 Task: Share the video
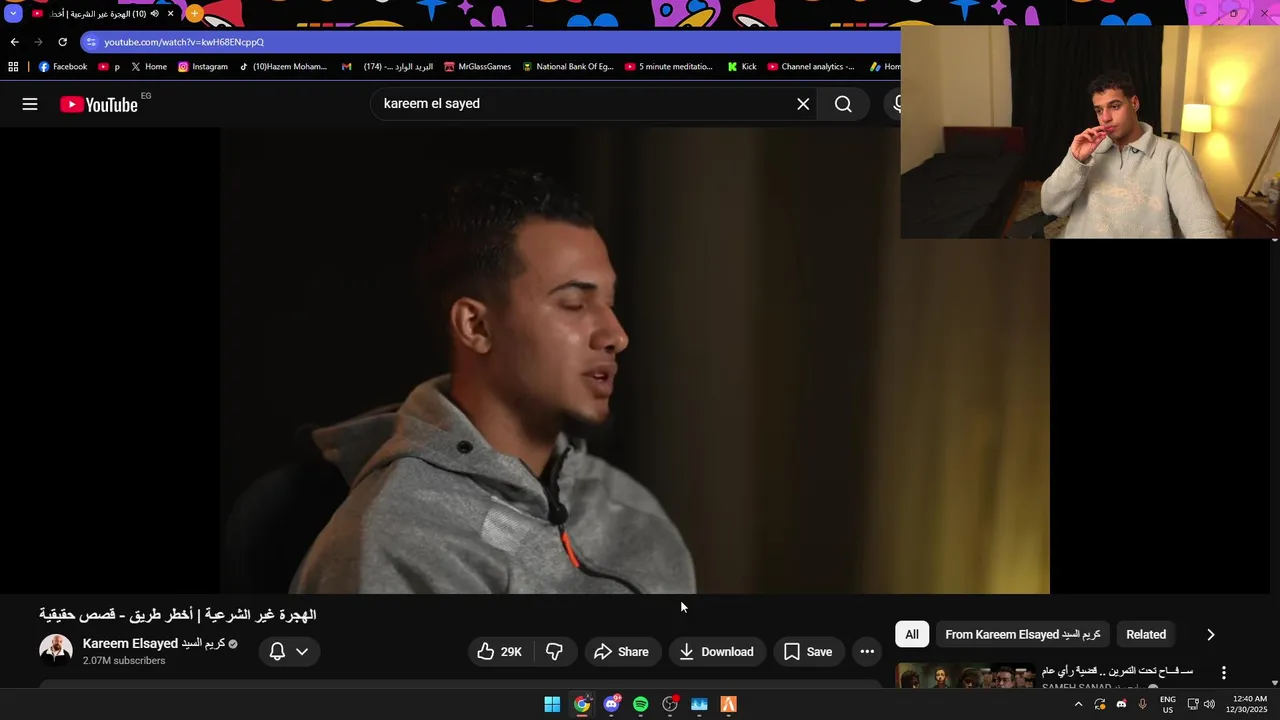(x=622, y=652)
